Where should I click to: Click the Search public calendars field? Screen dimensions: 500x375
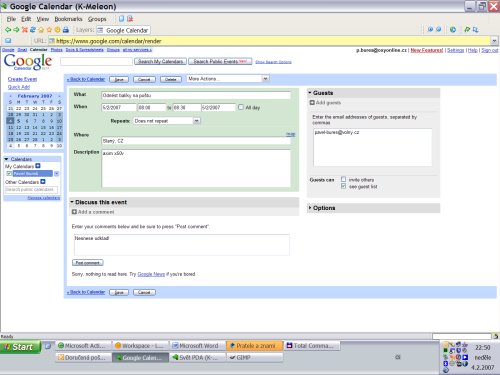(x=31, y=190)
